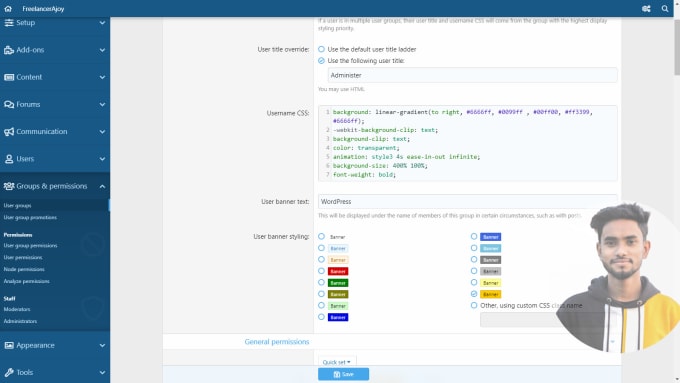Click the User banner text field
The width and height of the screenshot is (680, 383).
click(x=468, y=201)
